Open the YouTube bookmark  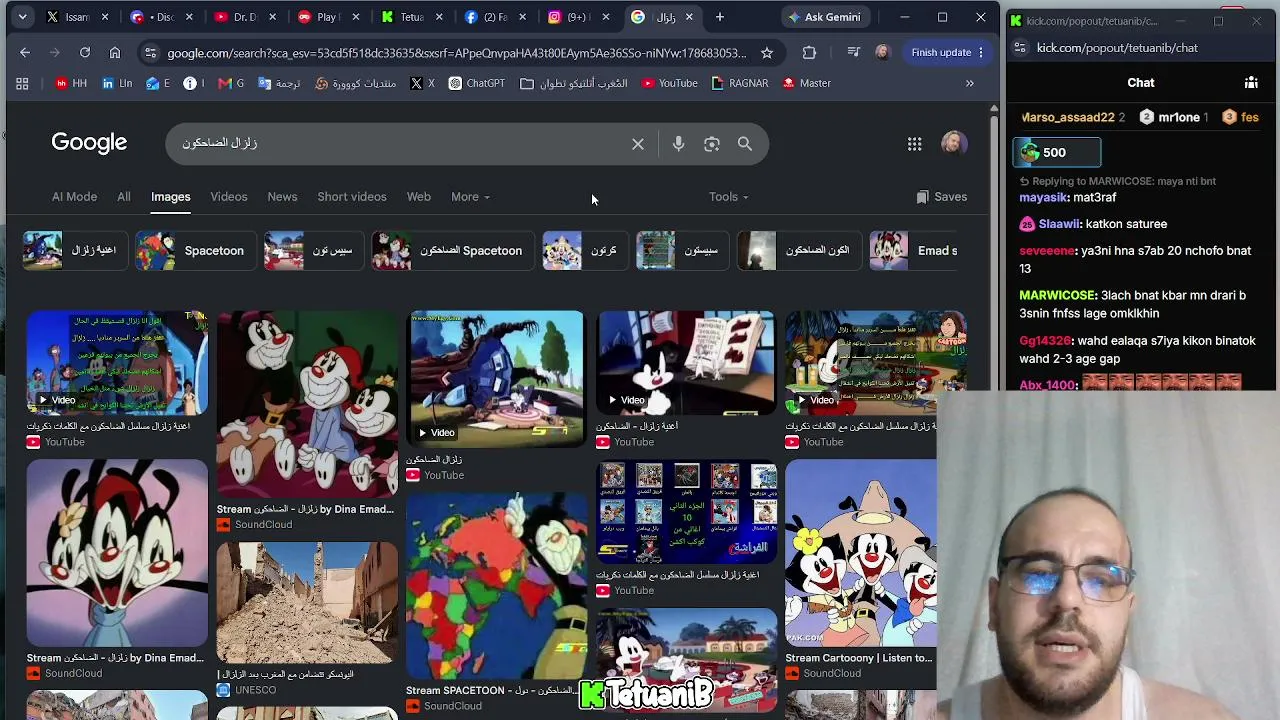coord(669,83)
